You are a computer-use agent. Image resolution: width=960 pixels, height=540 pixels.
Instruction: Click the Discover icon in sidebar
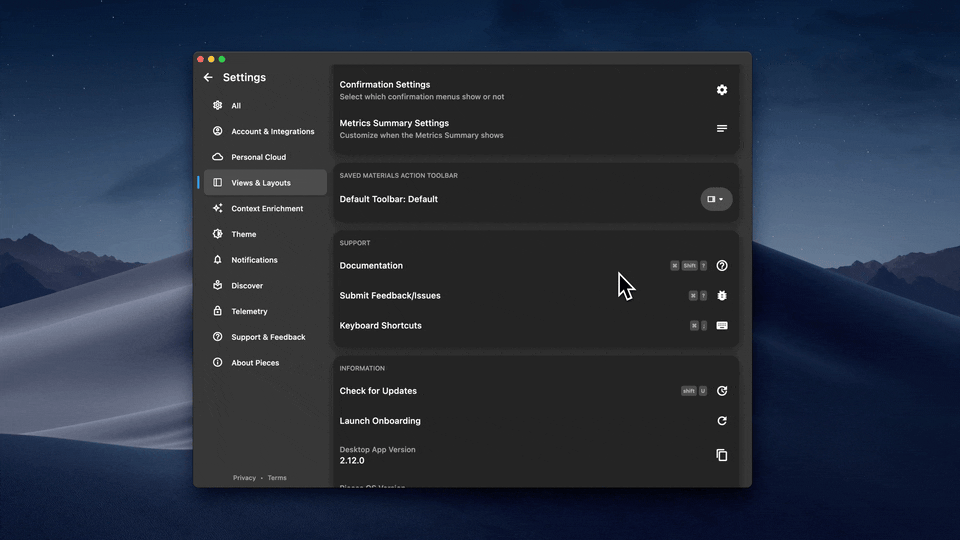pos(217,285)
